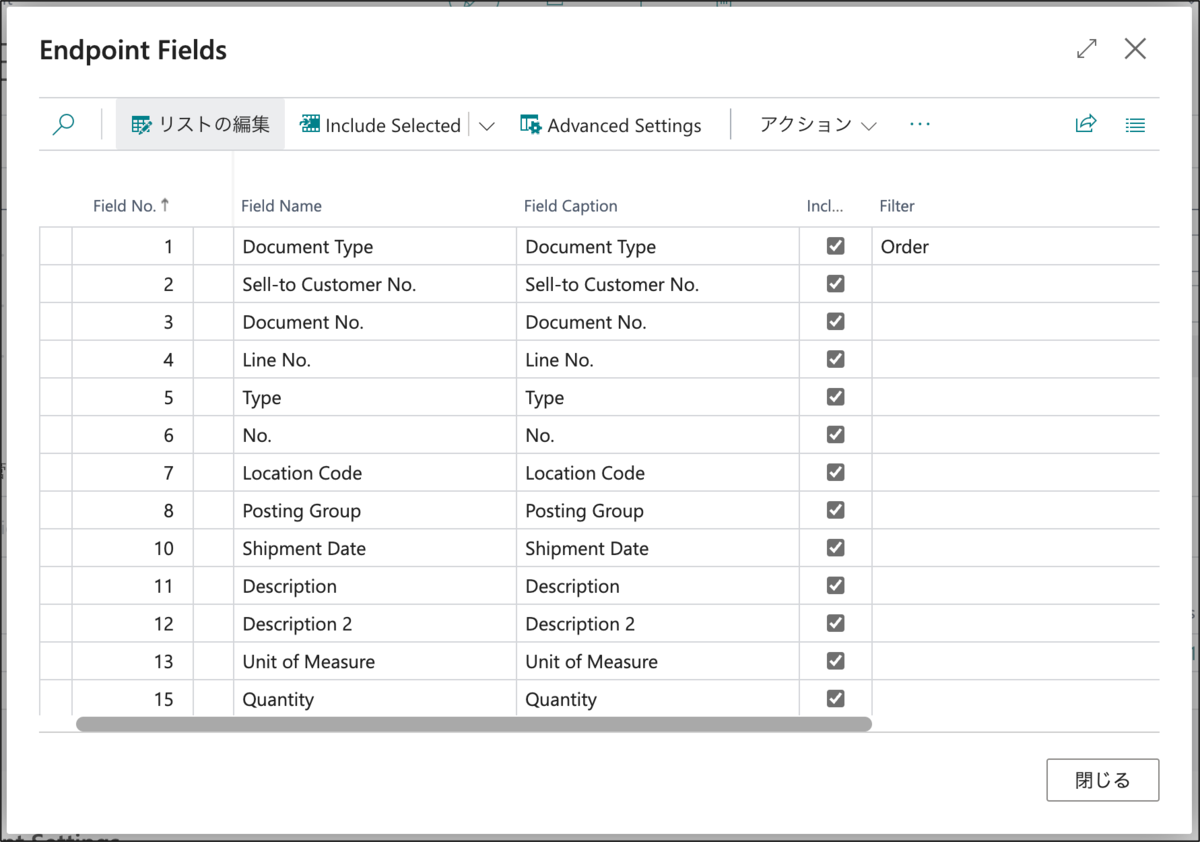Uncheck Include for field number 6
The image size is (1200, 842).
point(836,435)
